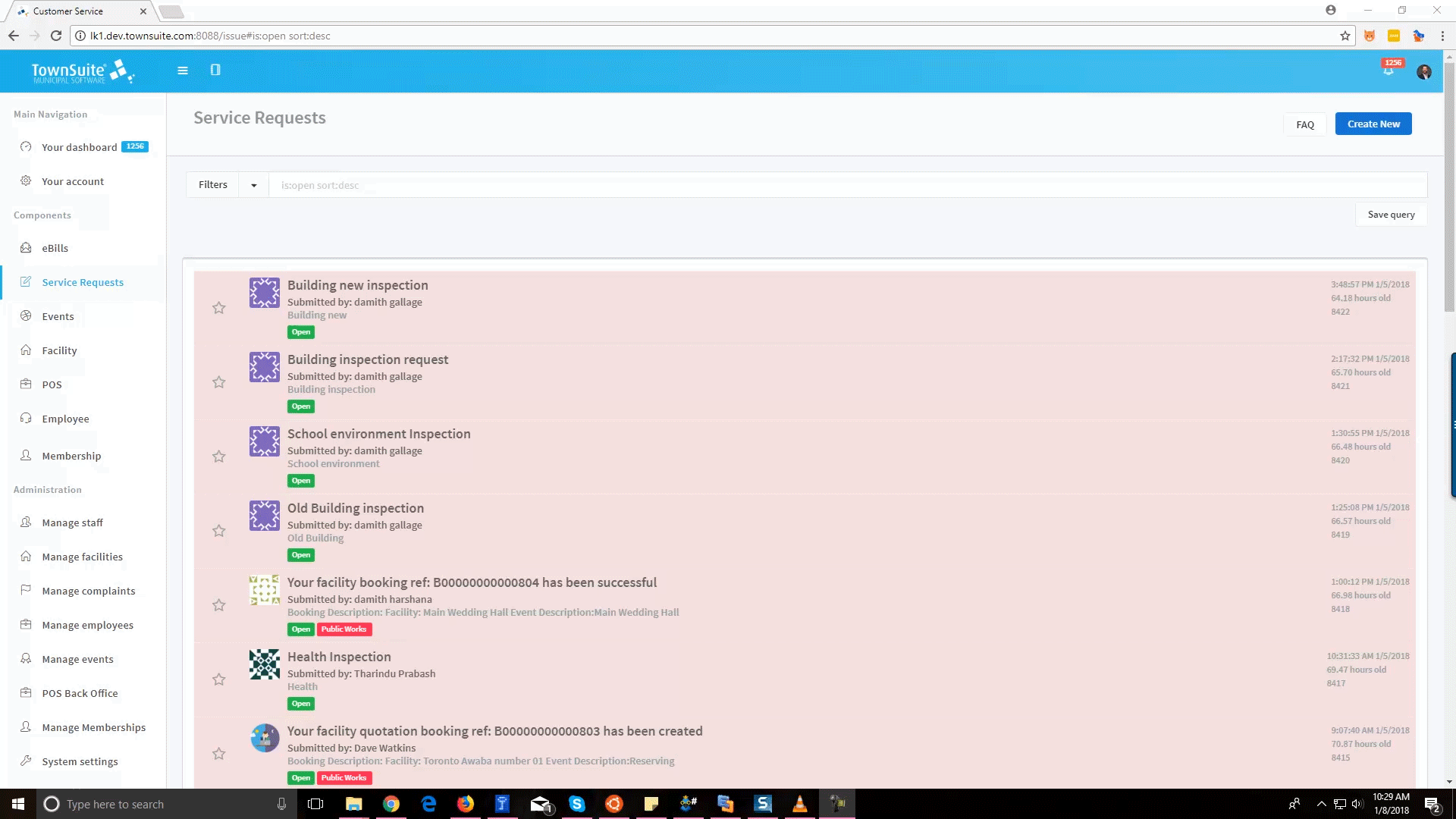Click the Manage events icon
This screenshot has width=1456, height=819.
(x=26, y=658)
